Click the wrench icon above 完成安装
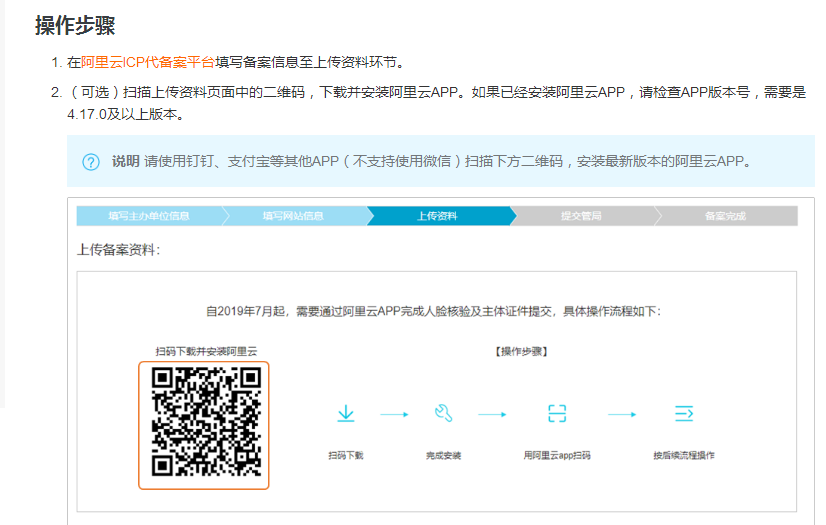The height and width of the screenshot is (525, 826). pyautogui.click(x=444, y=413)
